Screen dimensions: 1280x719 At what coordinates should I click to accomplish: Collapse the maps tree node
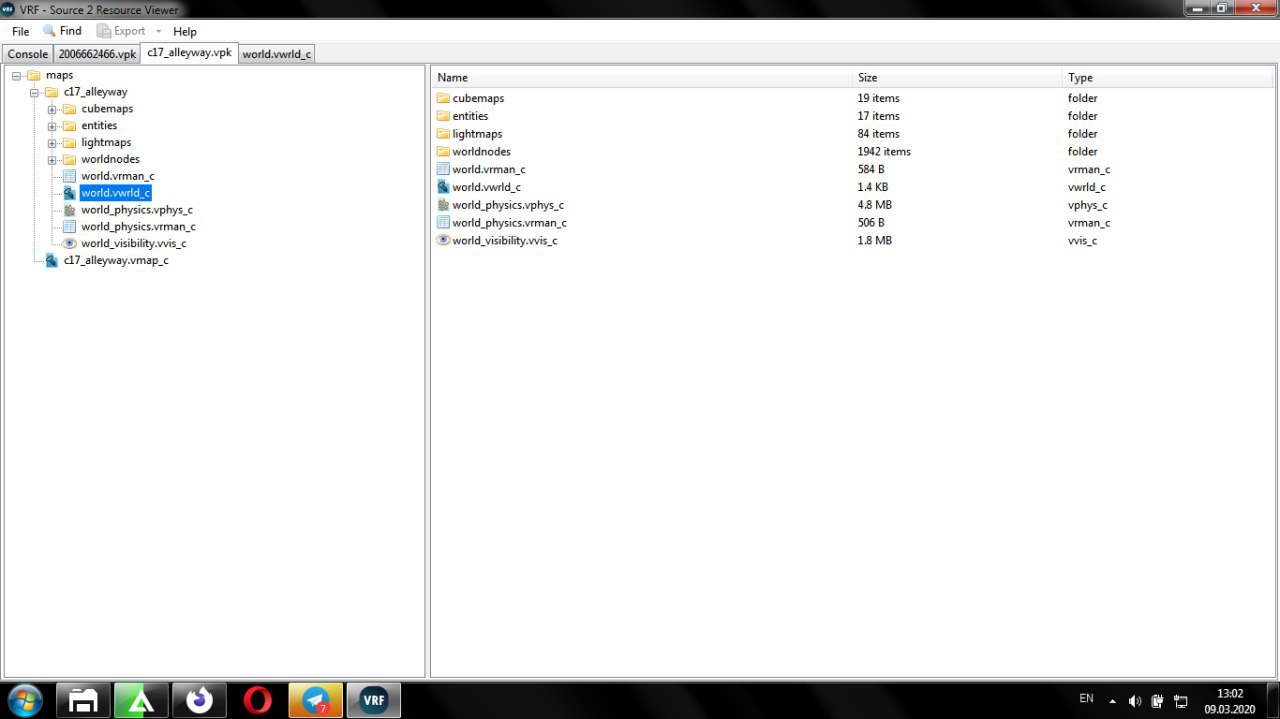[16, 76]
